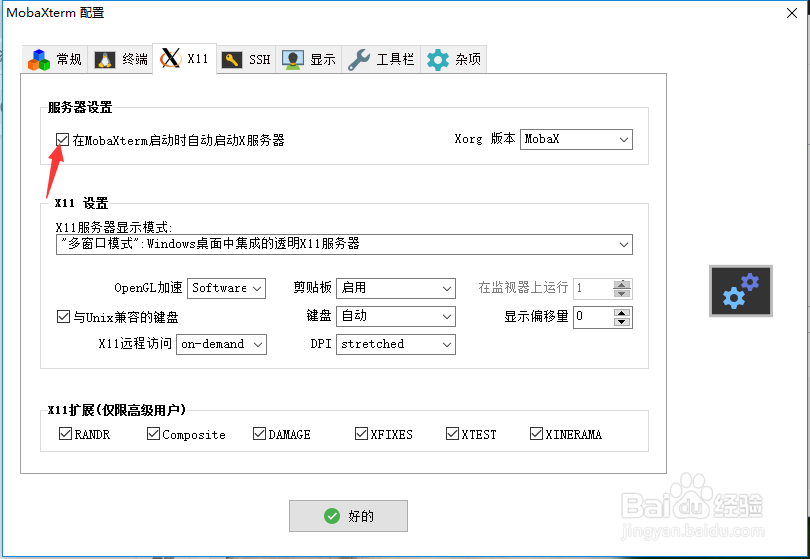This screenshot has width=810, height=559.
Task: Toggle the XTEST extension checkbox
Action: tap(452, 433)
